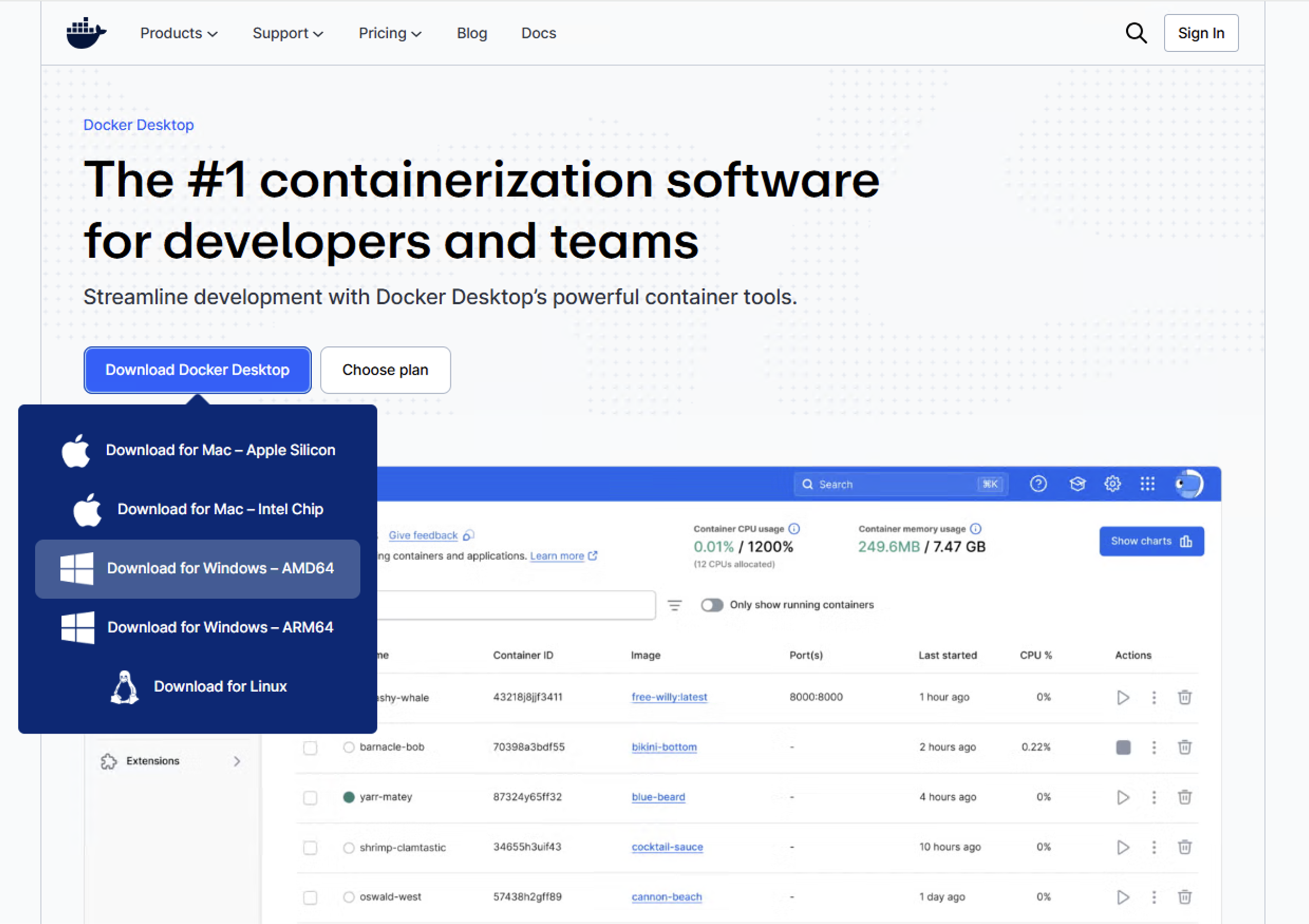
Task: Click the Show charts button
Action: pyautogui.click(x=1151, y=541)
